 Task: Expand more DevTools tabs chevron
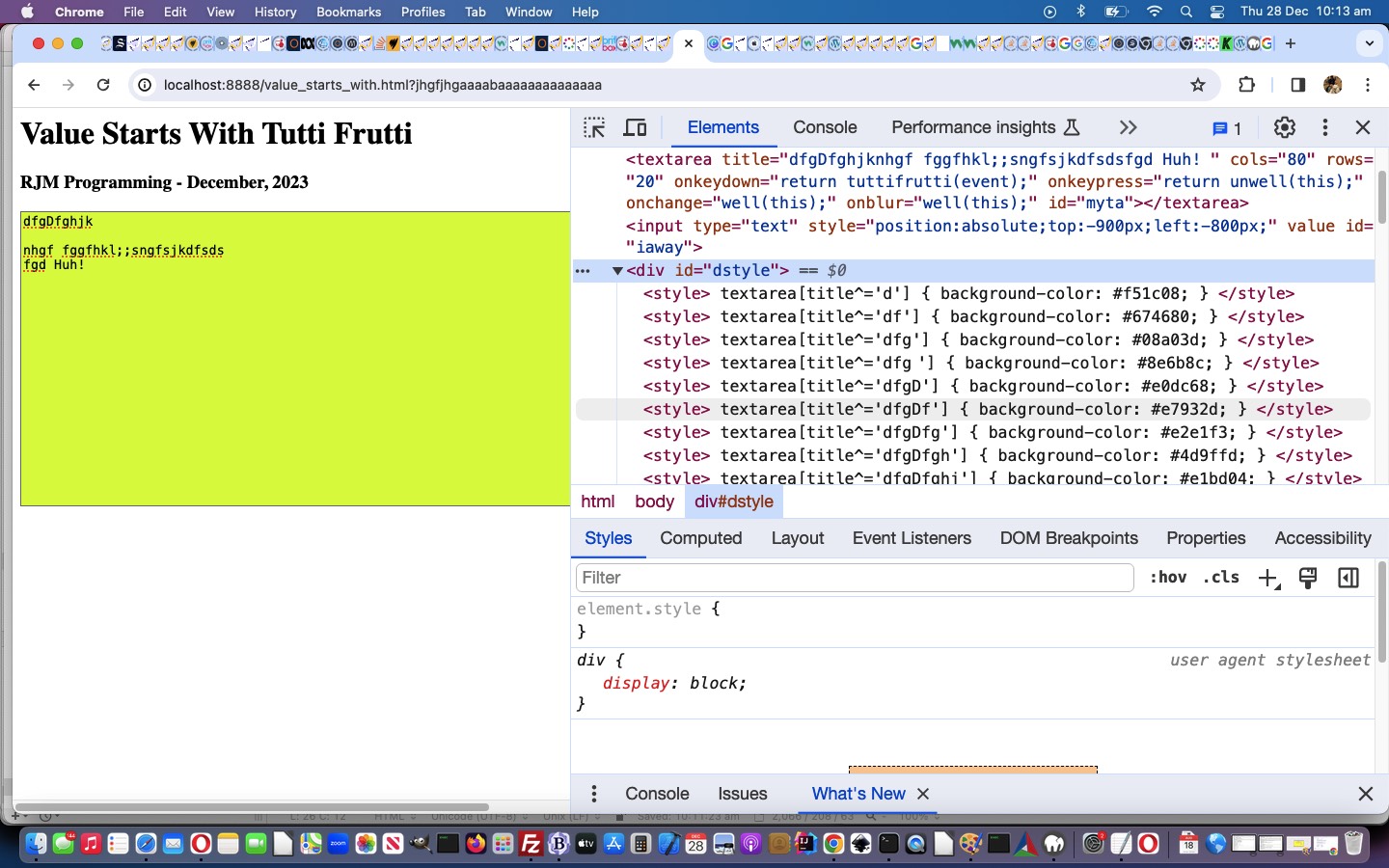pyautogui.click(x=1128, y=127)
